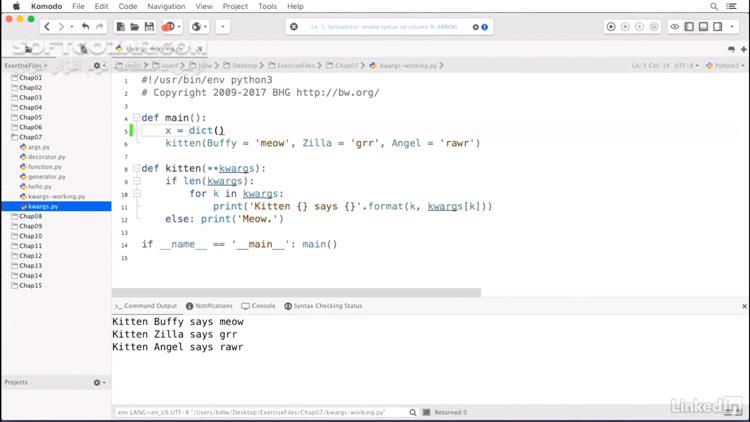Open the Tools menu
The width and height of the screenshot is (750, 422).
(267, 6)
